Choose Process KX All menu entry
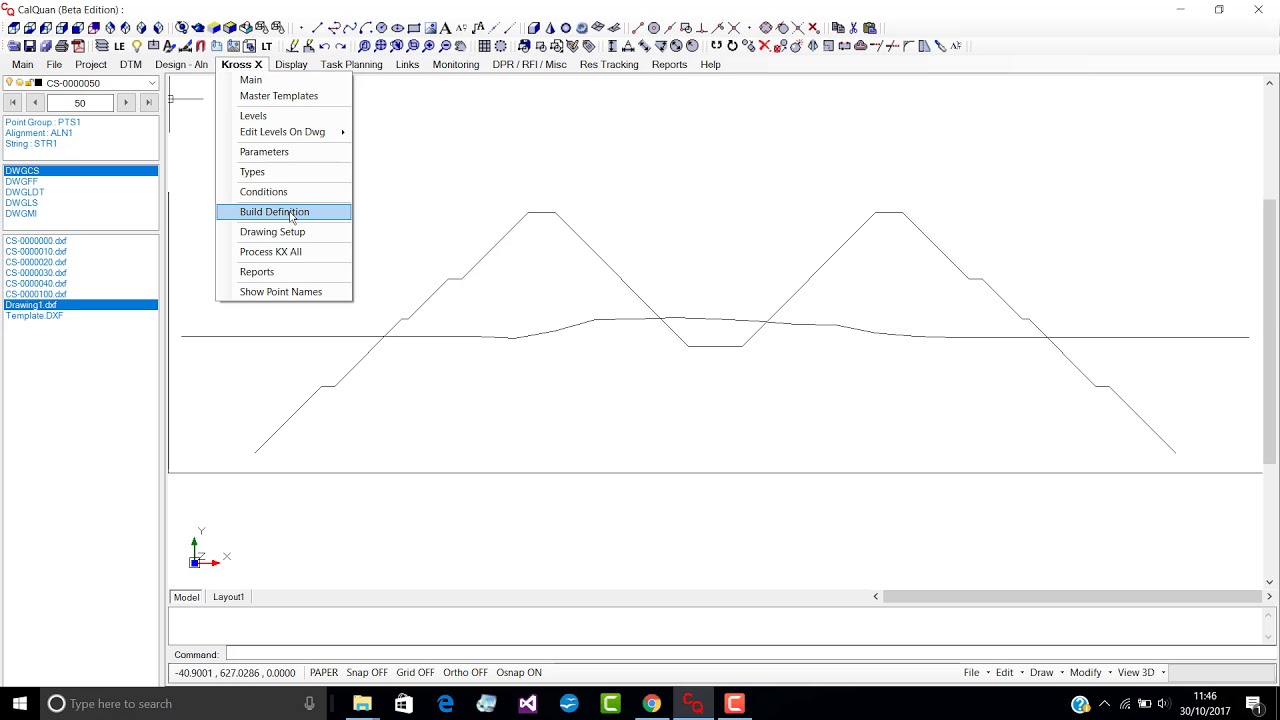The image size is (1280, 720). [x=284, y=252]
